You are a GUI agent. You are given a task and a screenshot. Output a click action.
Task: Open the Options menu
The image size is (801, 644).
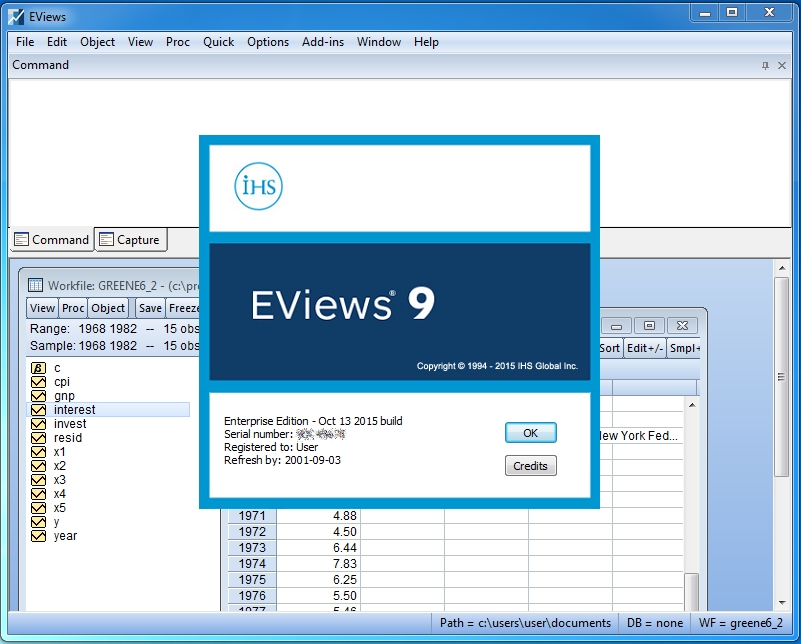click(x=268, y=42)
